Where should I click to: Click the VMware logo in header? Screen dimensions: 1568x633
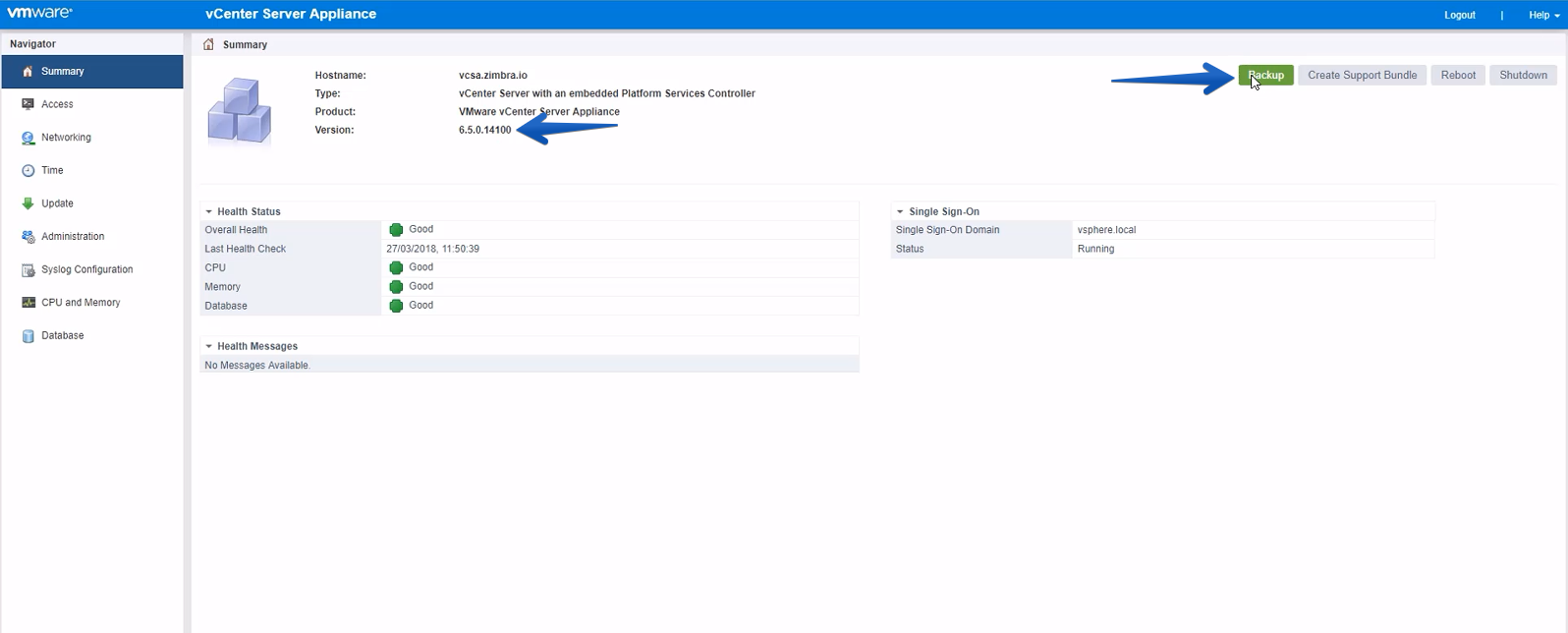click(x=39, y=14)
